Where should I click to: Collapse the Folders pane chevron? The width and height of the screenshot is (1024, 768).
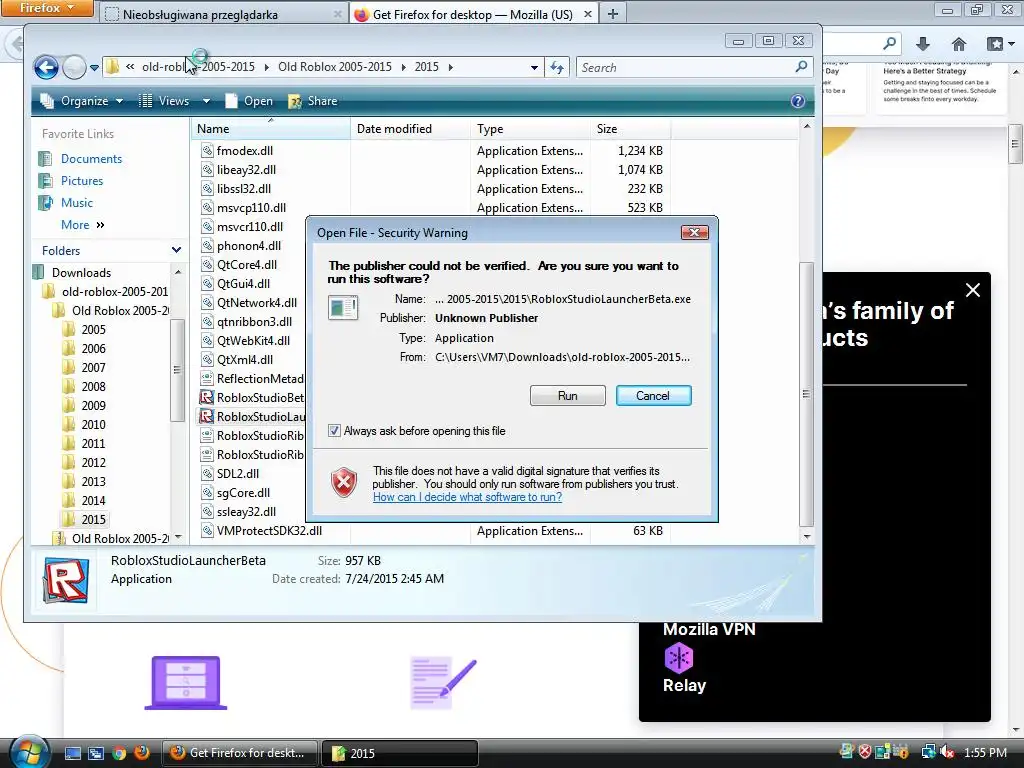(176, 250)
